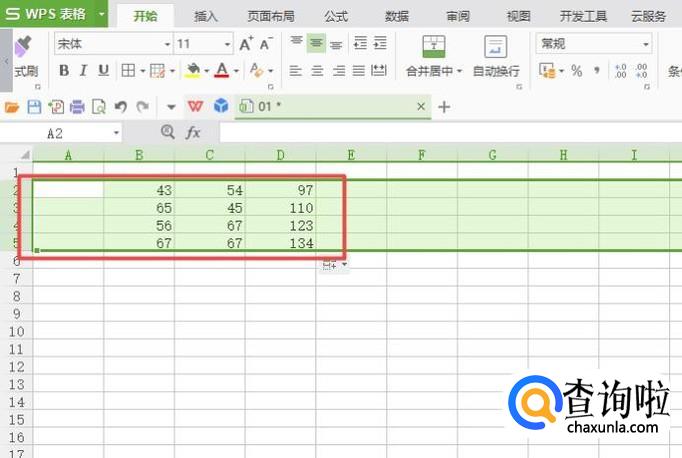Viewport: 682px width, 458px height.
Task: Switch to the 公式 ribbon tab
Action: coord(336,17)
